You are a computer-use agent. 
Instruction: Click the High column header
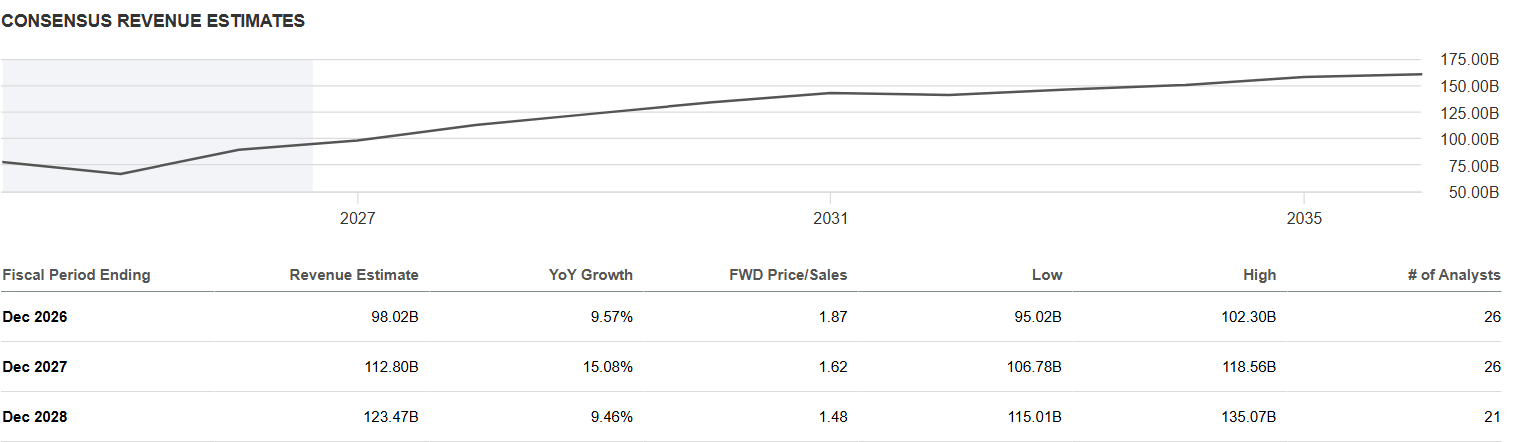point(1260,275)
